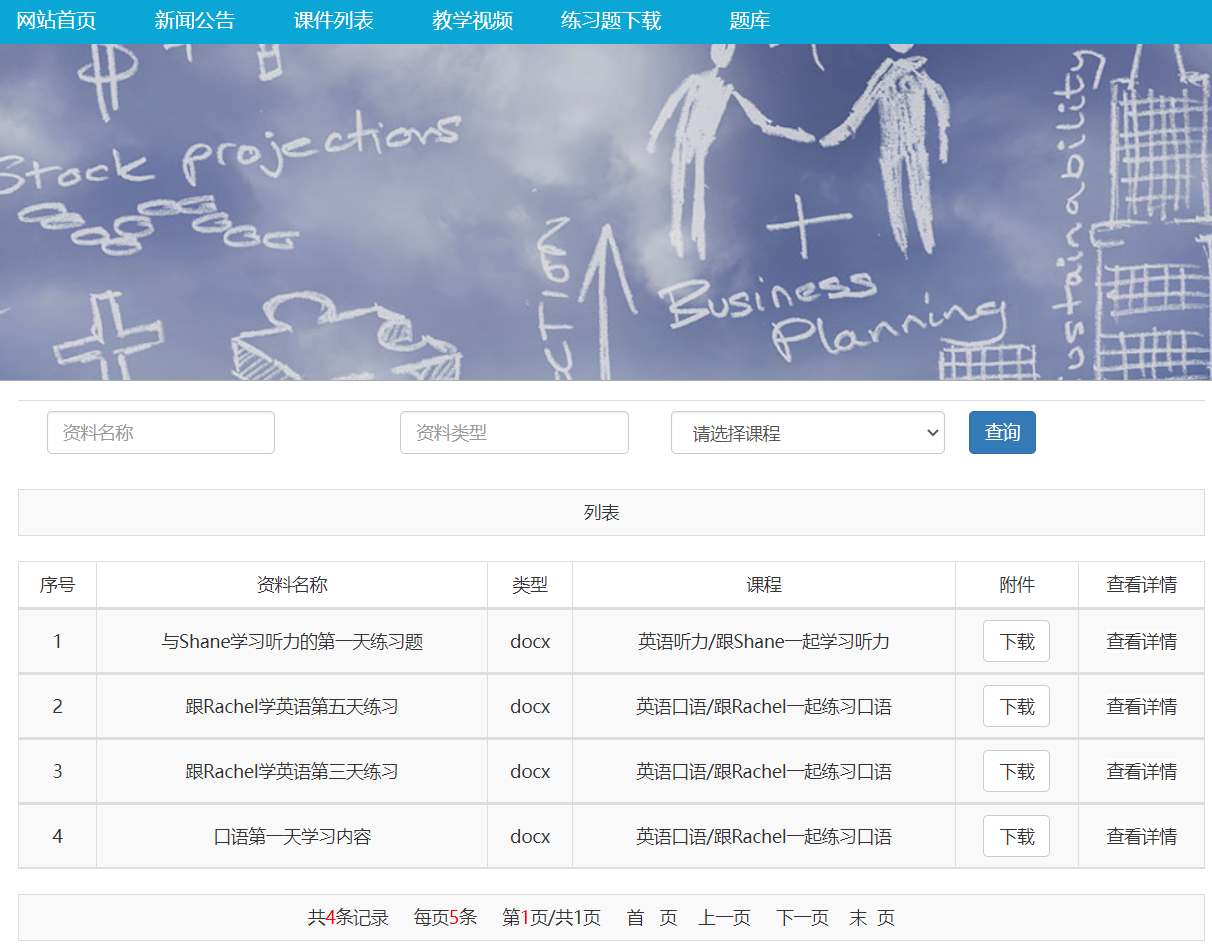This screenshot has width=1212, height=944.
Task: Click the 上一页 pagination link
Action: [724, 918]
